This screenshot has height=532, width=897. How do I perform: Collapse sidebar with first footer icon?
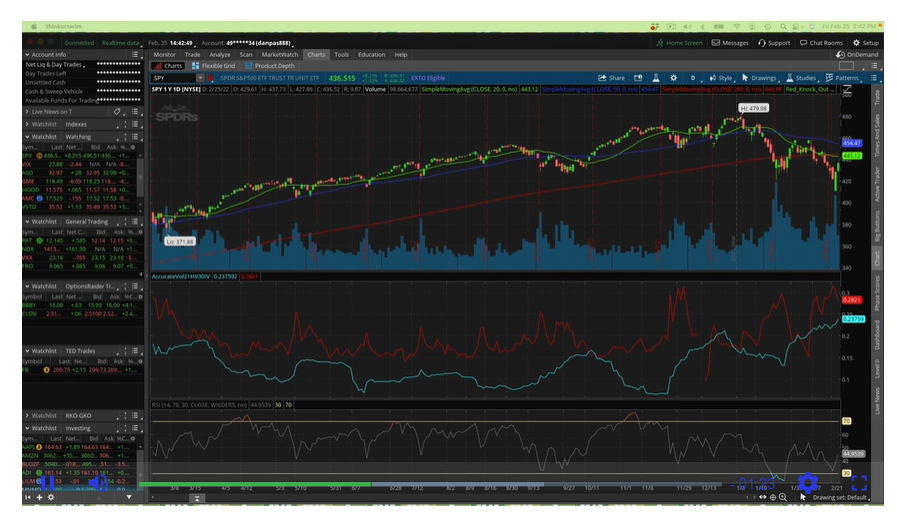coord(27,497)
